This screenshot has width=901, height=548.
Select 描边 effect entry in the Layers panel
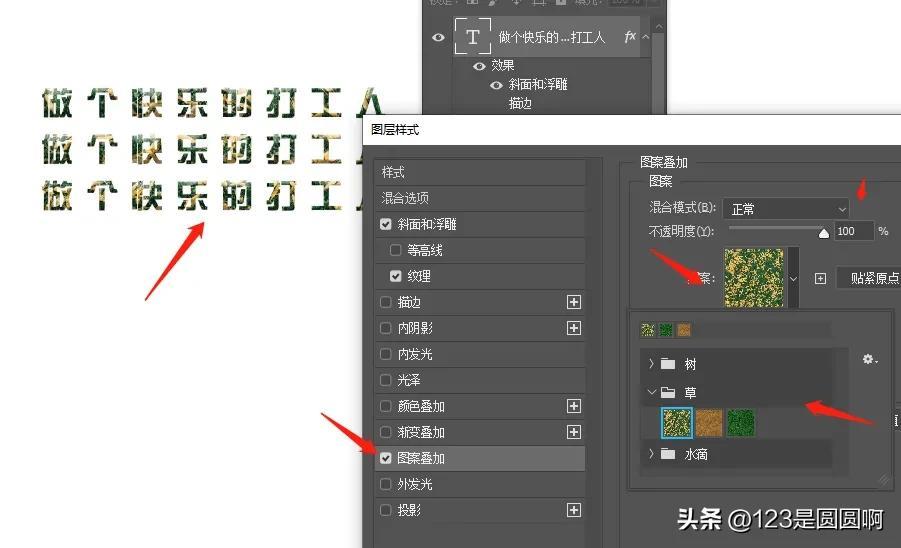coord(520,103)
